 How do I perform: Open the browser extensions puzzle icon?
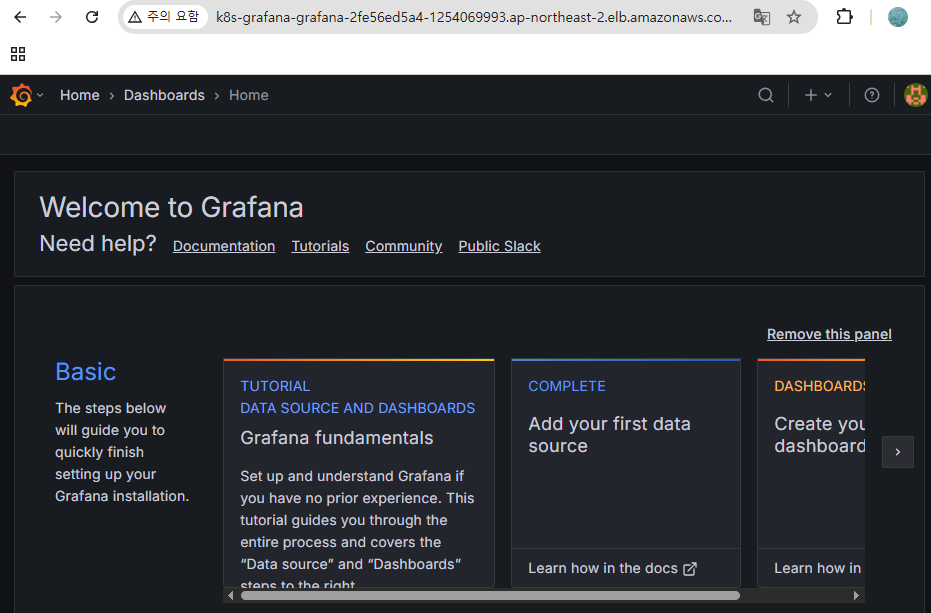844,17
